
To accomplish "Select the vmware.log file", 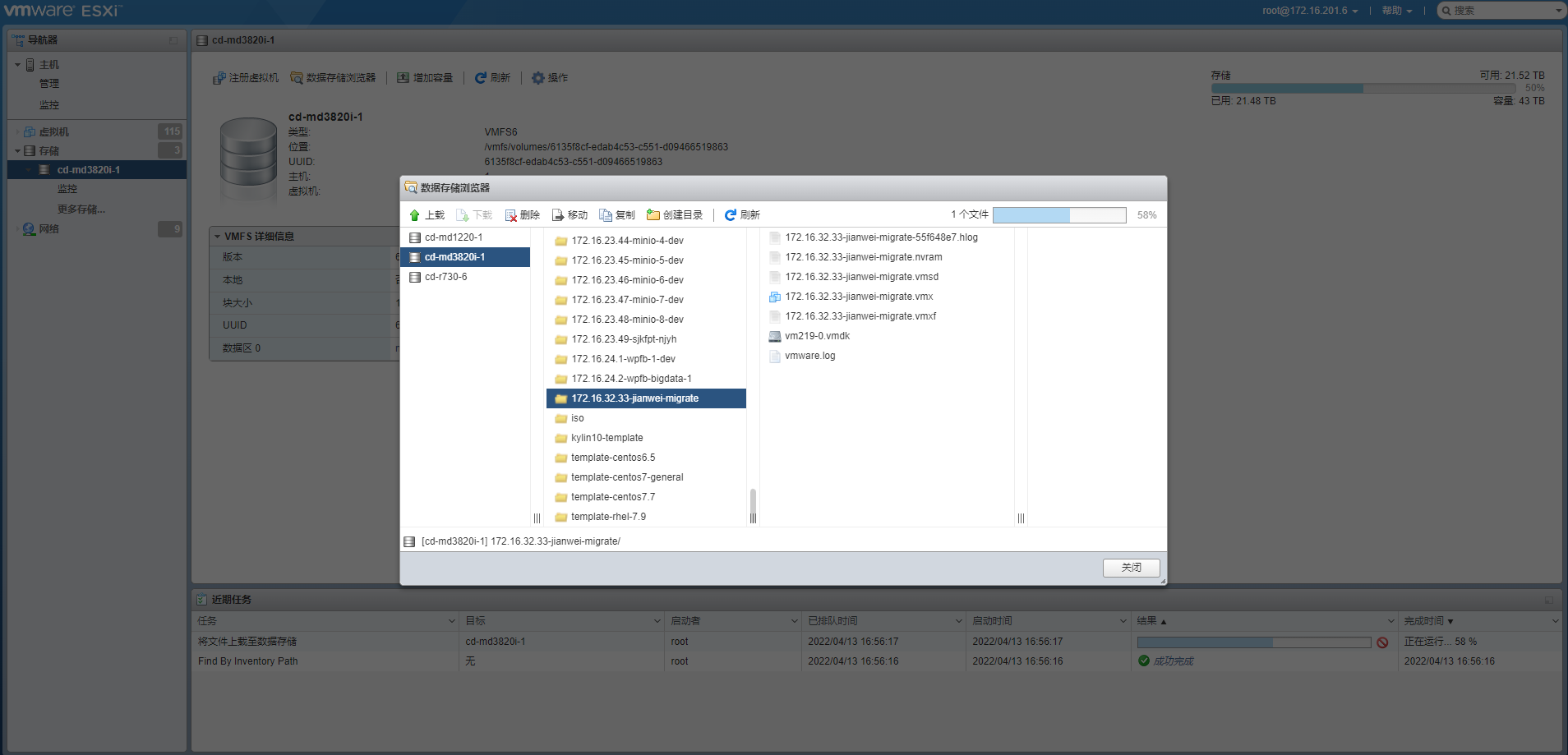I will [888, 356].
